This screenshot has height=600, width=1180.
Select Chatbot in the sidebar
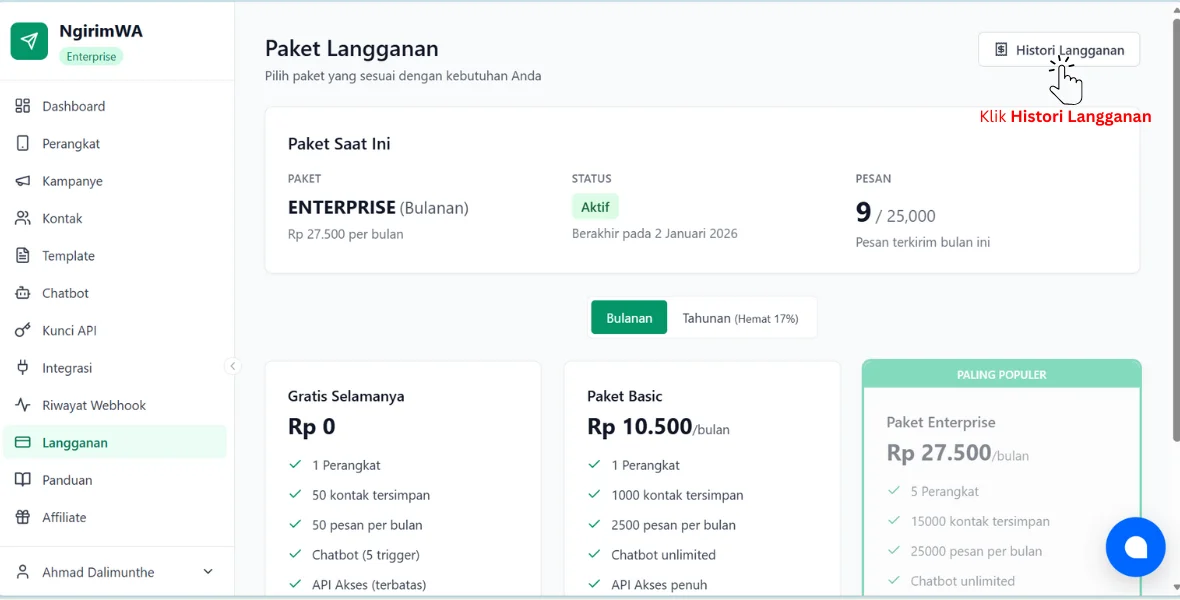pyautogui.click(x=115, y=293)
